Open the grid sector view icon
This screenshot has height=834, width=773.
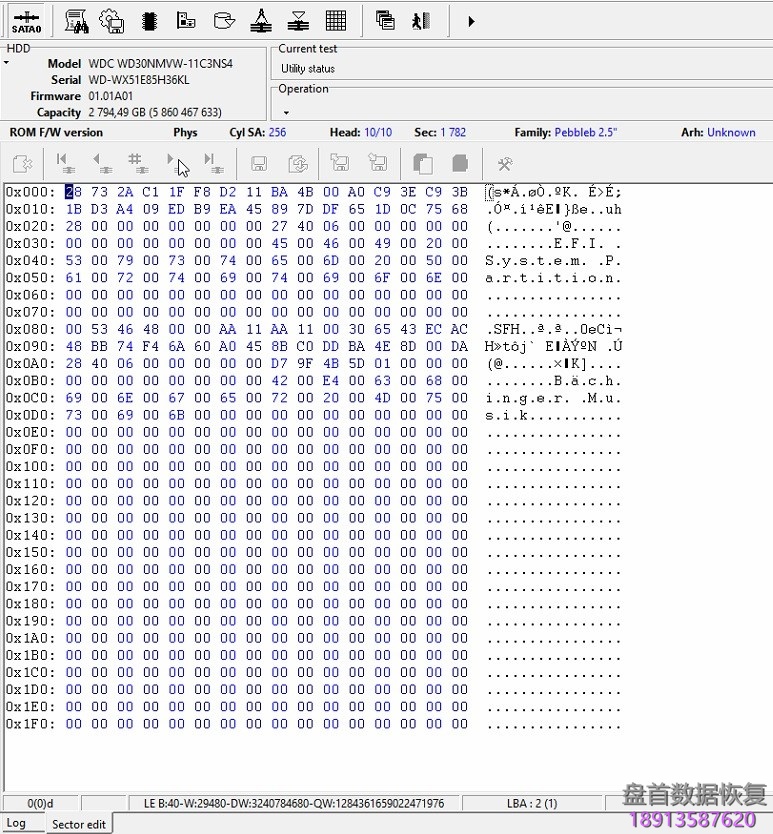[x=336, y=21]
